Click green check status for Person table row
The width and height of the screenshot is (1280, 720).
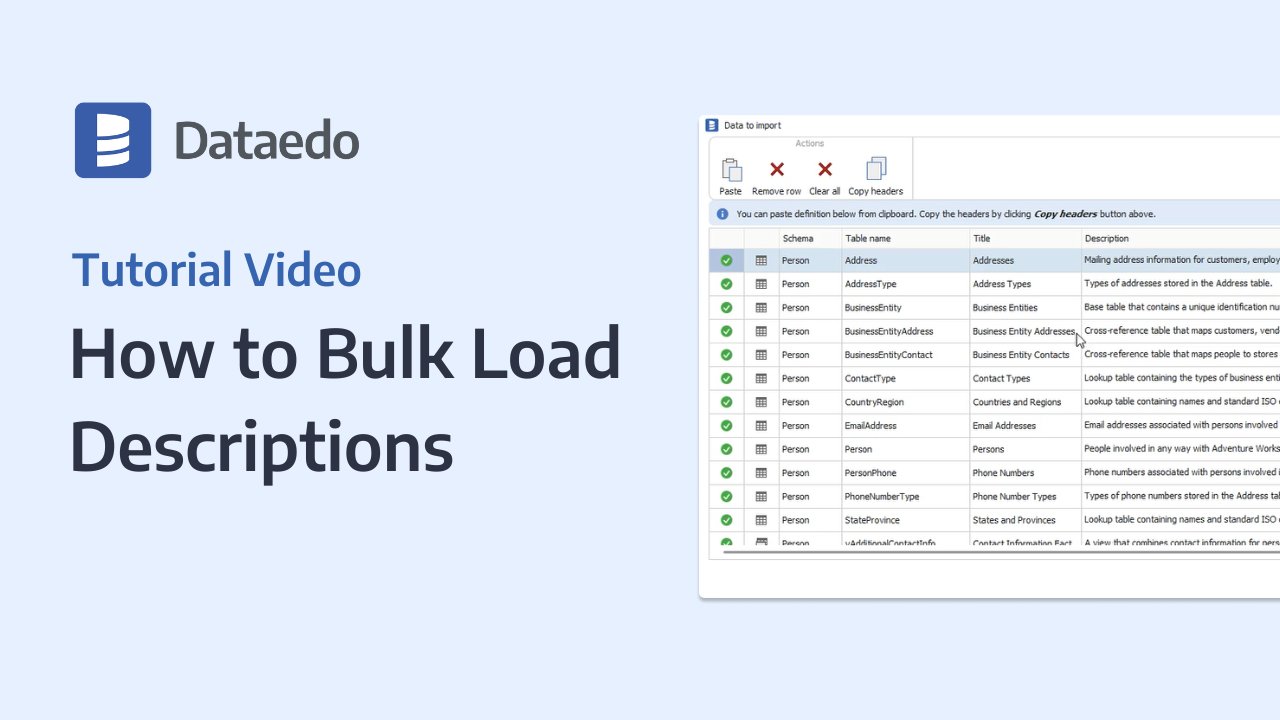click(x=726, y=450)
